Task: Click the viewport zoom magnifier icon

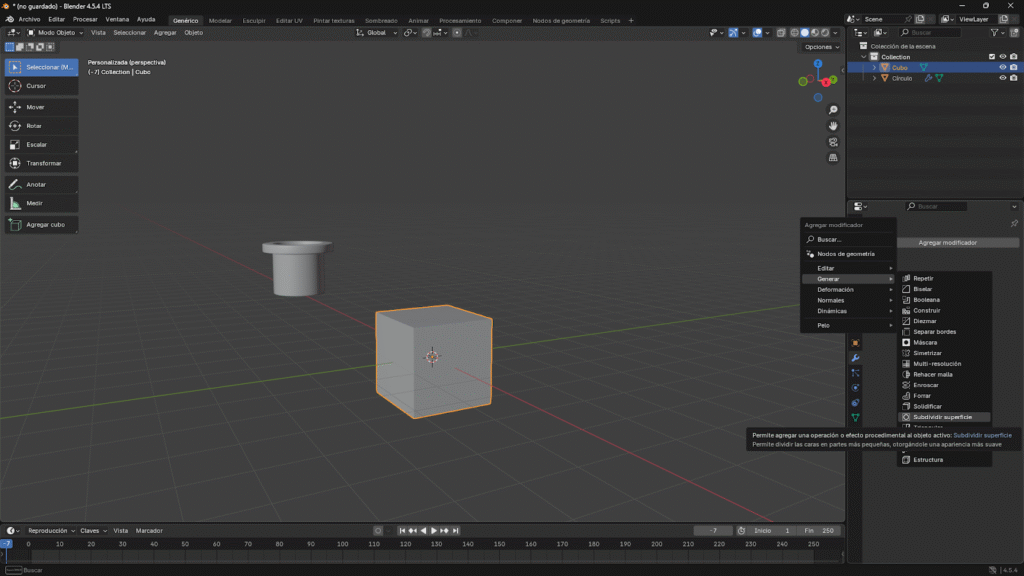Action: [x=833, y=110]
